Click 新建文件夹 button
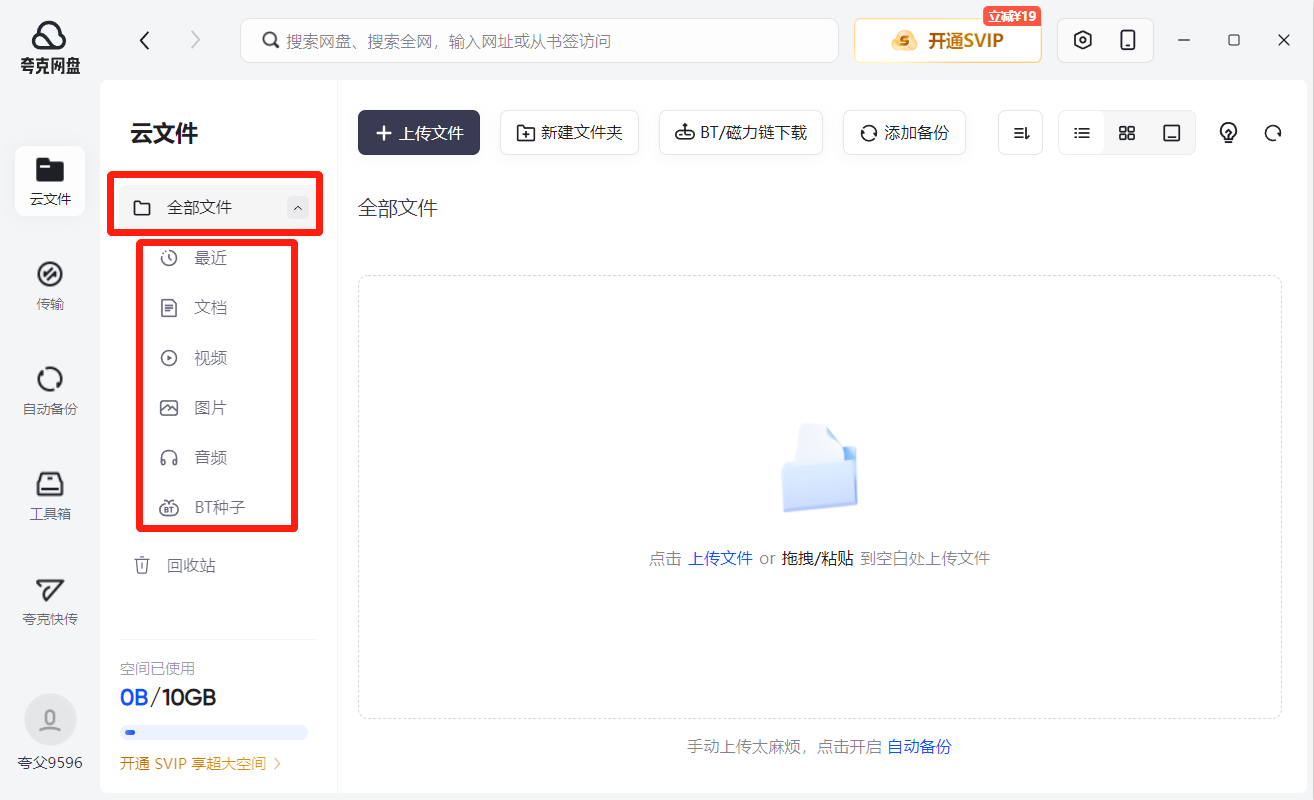1314x800 pixels. click(569, 133)
